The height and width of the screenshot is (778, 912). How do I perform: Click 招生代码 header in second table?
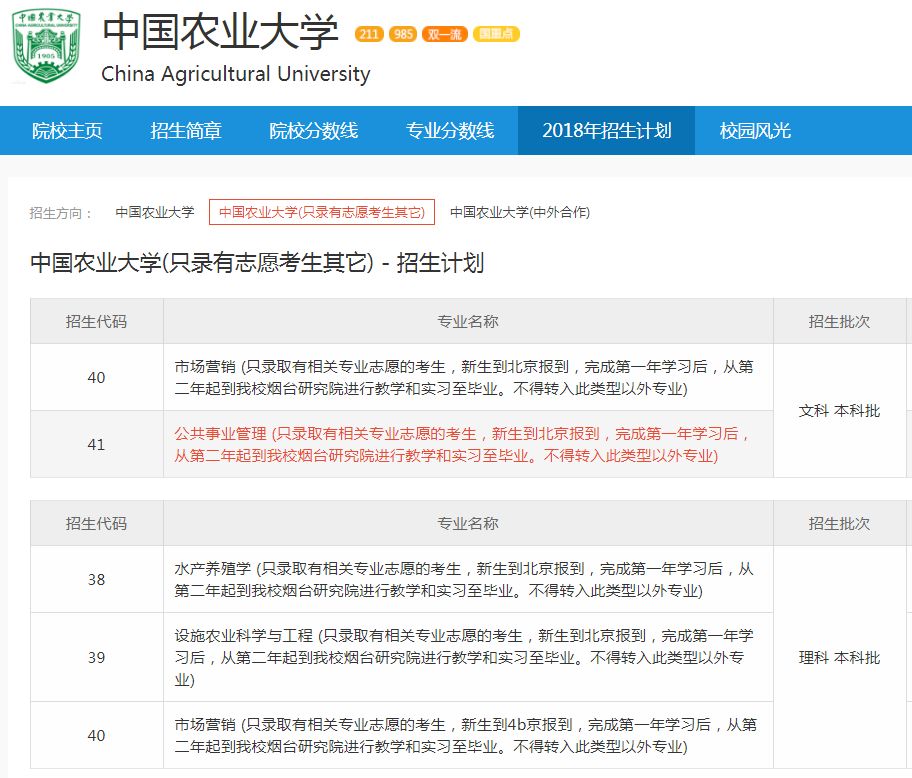click(97, 523)
